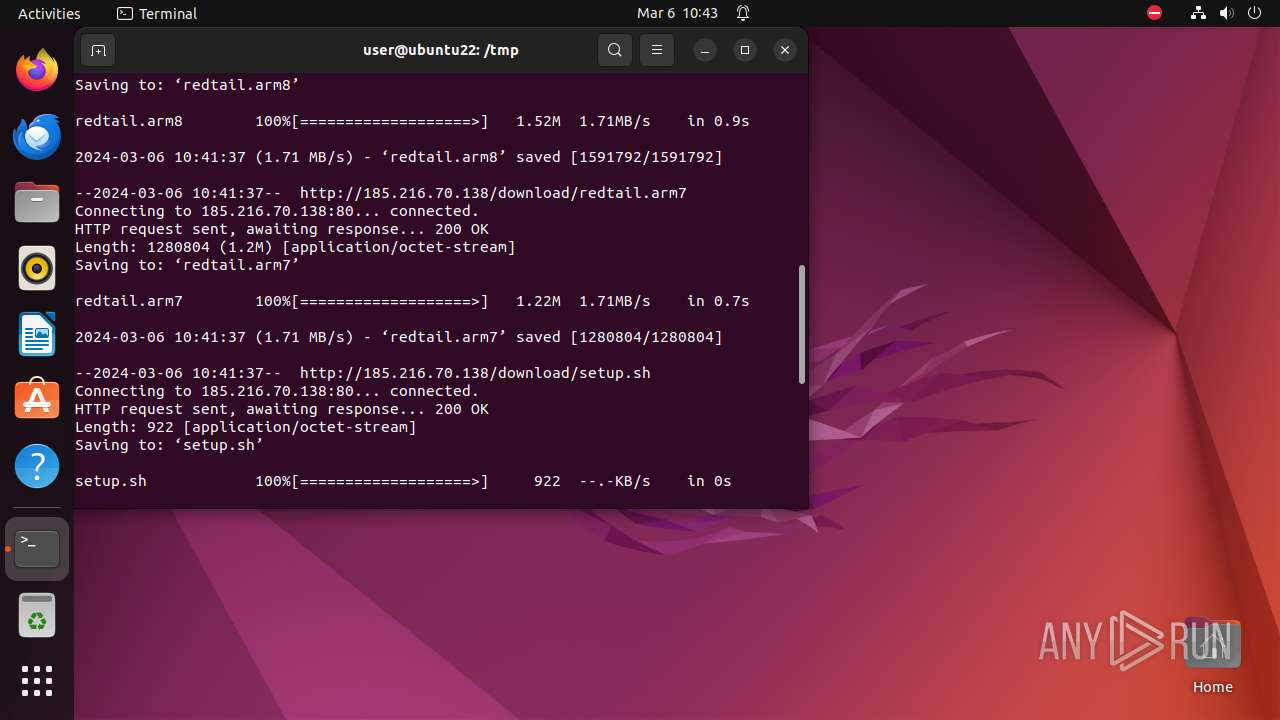The height and width of the screenshot is (720, 1280).
Task: Close the terminal window
Action: tap(785, 50)
